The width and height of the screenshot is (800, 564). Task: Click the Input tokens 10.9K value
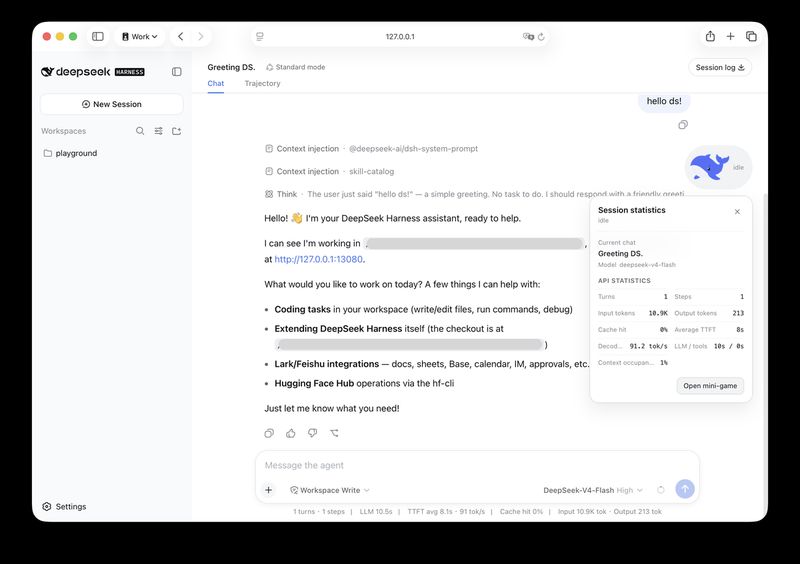pyautogui.click(x=658, y=313)
